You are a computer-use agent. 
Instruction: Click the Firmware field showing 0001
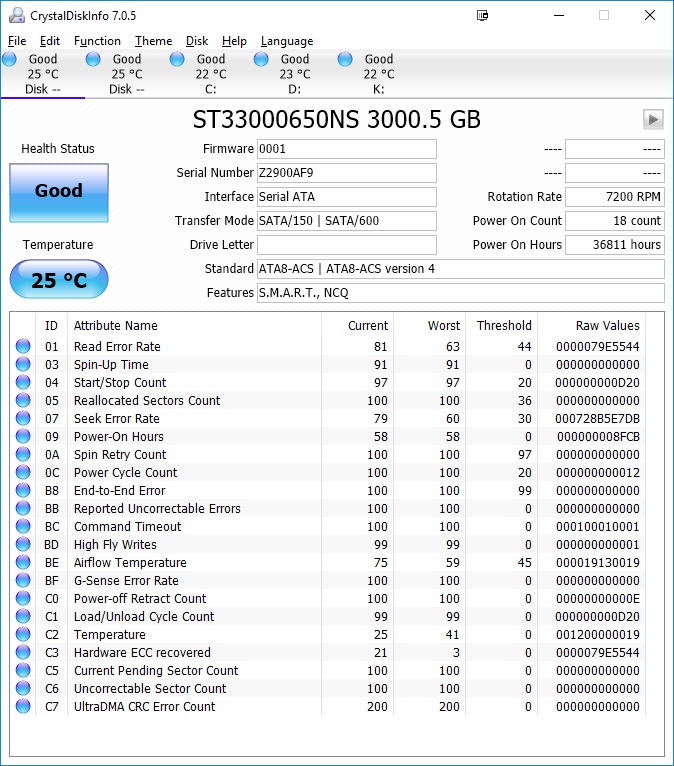tap(347, 149)
